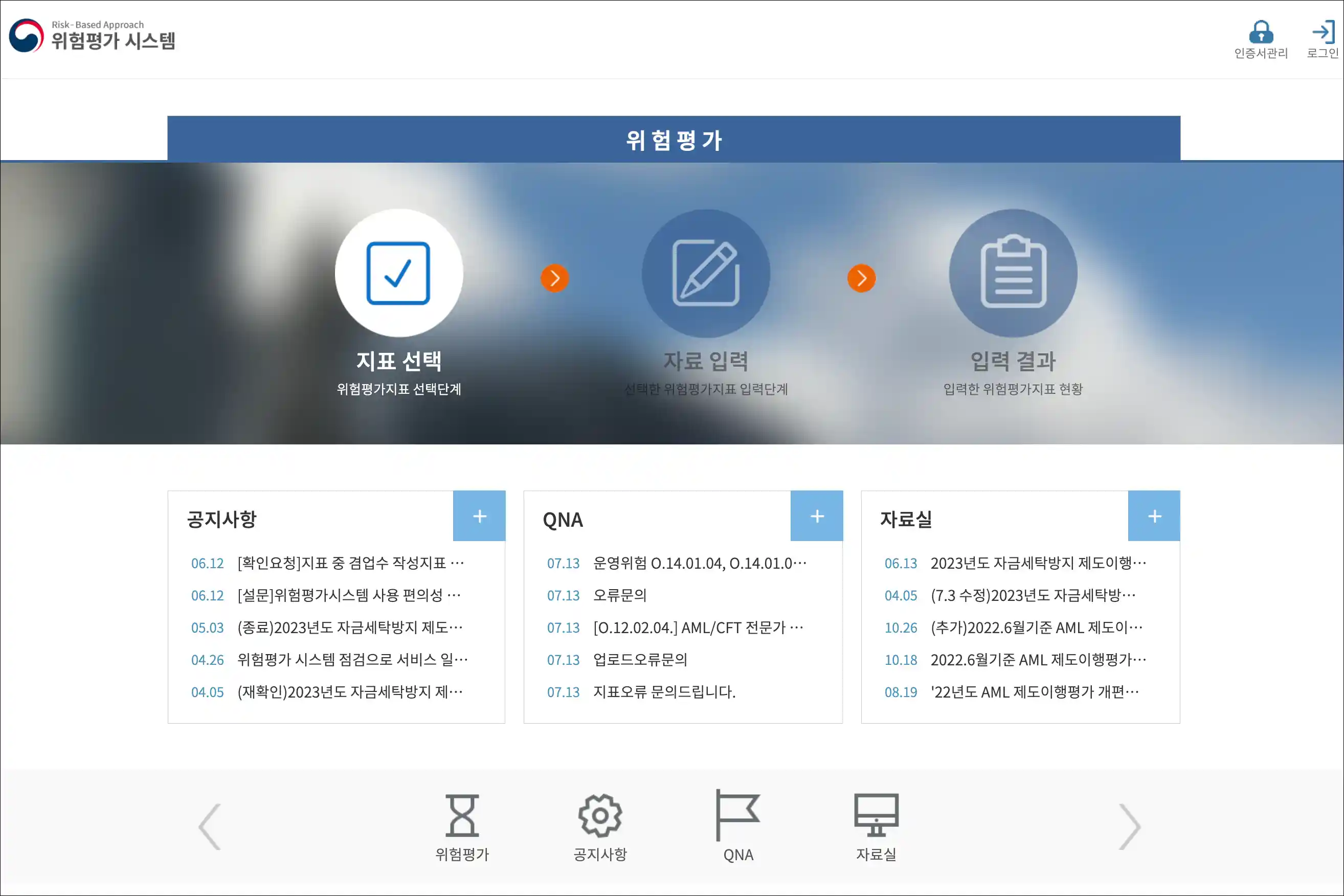Open 자료실 item '22년도 AML 제도이행평가 개편
Viewport: 1344px width, 896px height.
click(1034, 692)
